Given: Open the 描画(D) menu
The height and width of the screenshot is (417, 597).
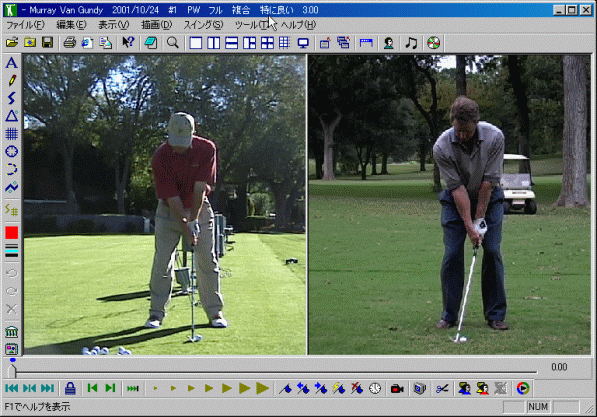Looking at the screenshot, I should coord(156,25).
